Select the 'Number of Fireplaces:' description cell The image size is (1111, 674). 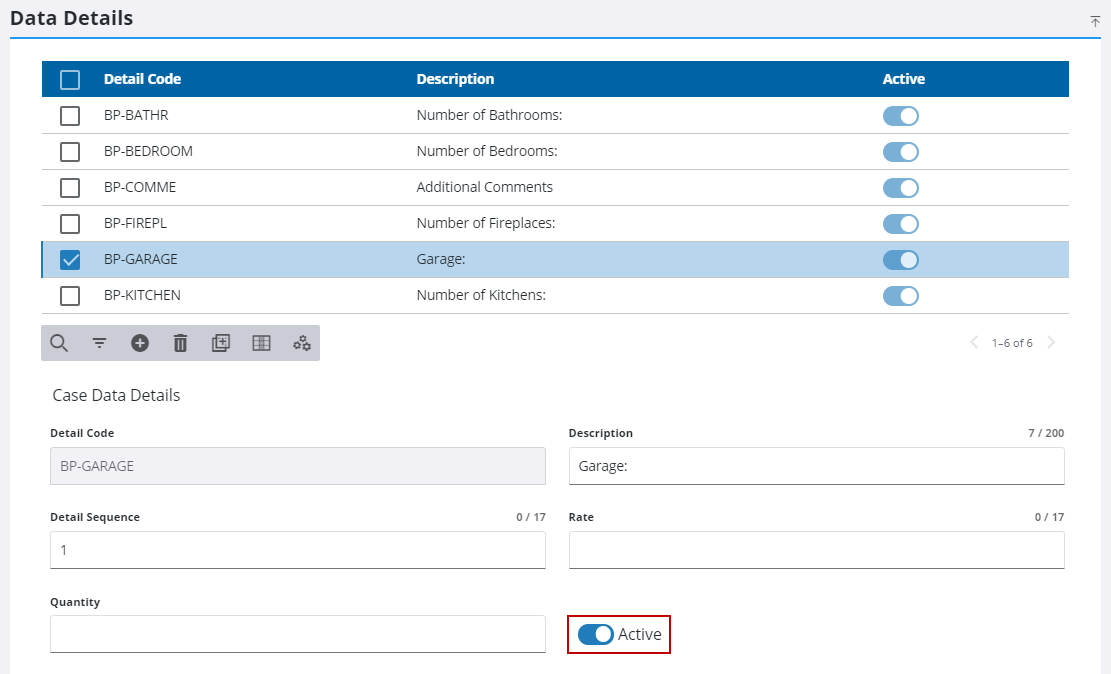coord(486,223)
